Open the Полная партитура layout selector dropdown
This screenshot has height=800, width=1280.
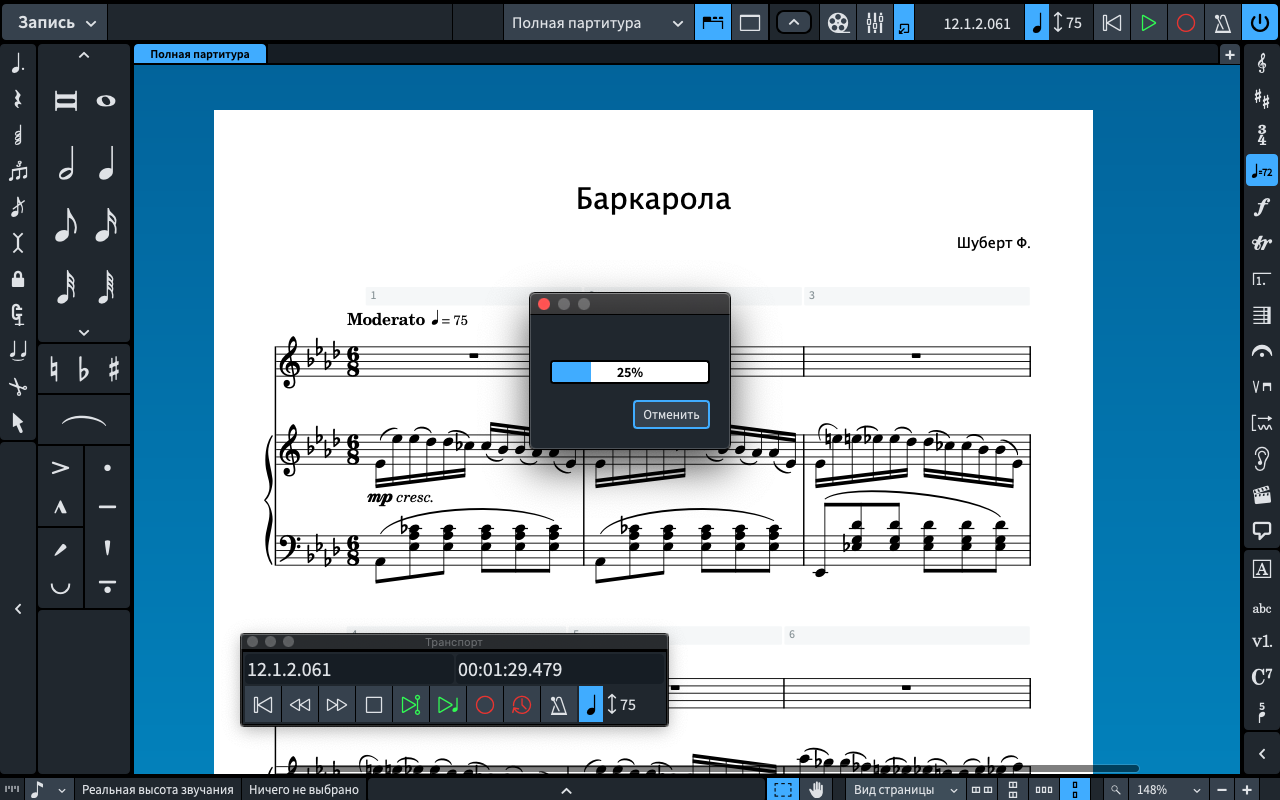click(599, 22)
